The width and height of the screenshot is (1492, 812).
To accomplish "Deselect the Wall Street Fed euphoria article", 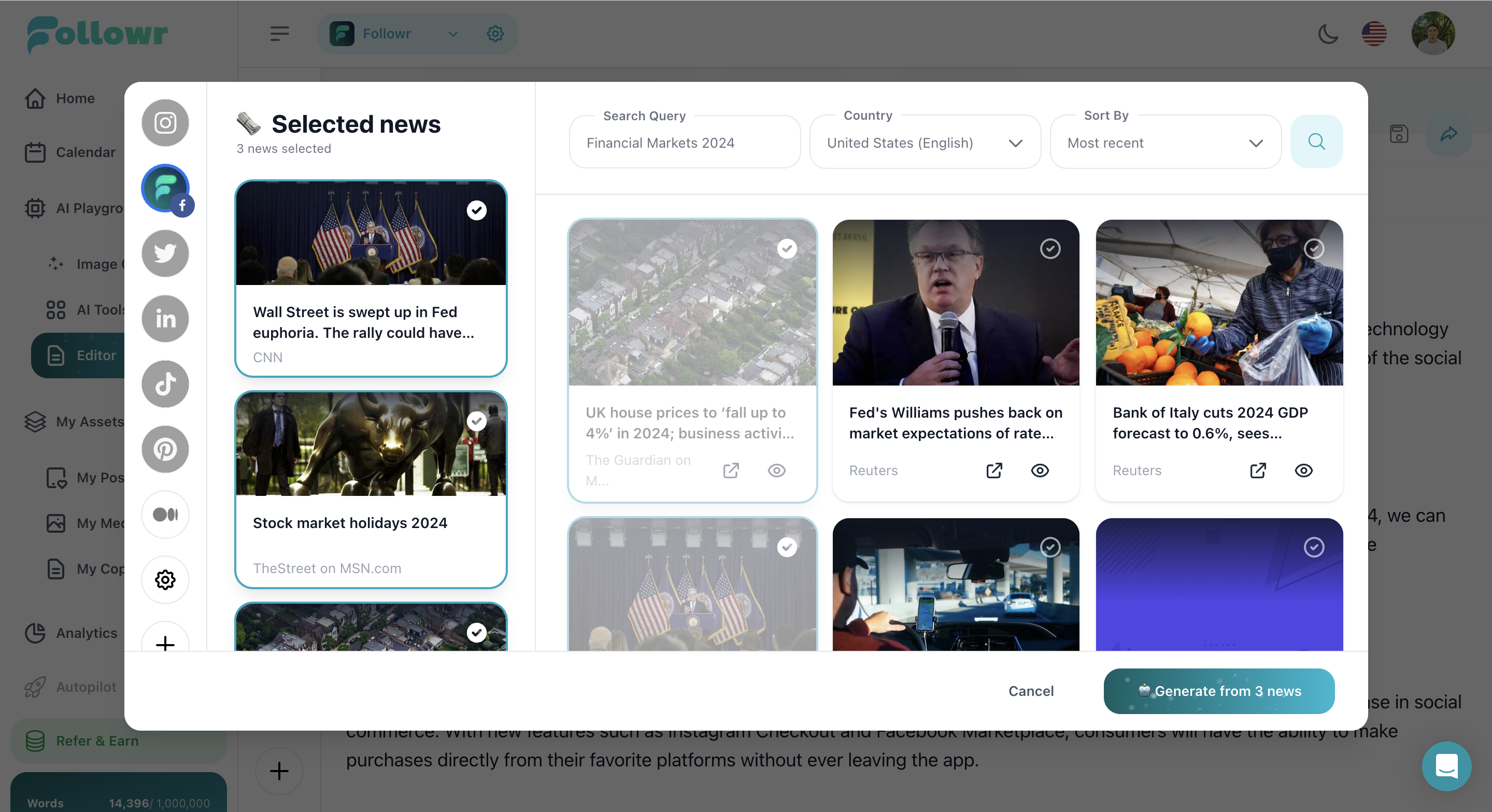I will pyautogui.click(x=476, y=210).
